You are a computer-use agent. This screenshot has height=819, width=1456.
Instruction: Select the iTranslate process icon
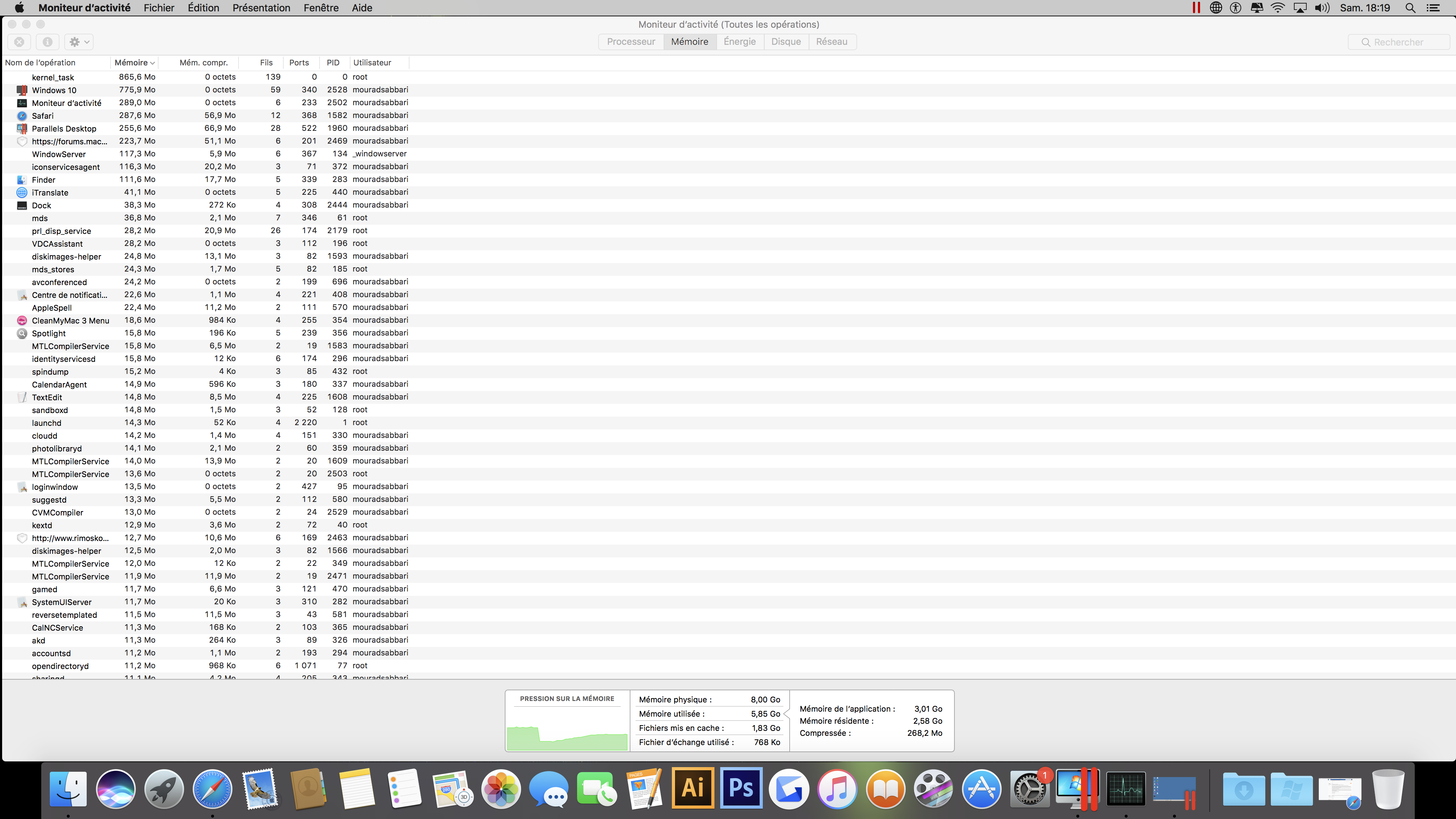22,193
